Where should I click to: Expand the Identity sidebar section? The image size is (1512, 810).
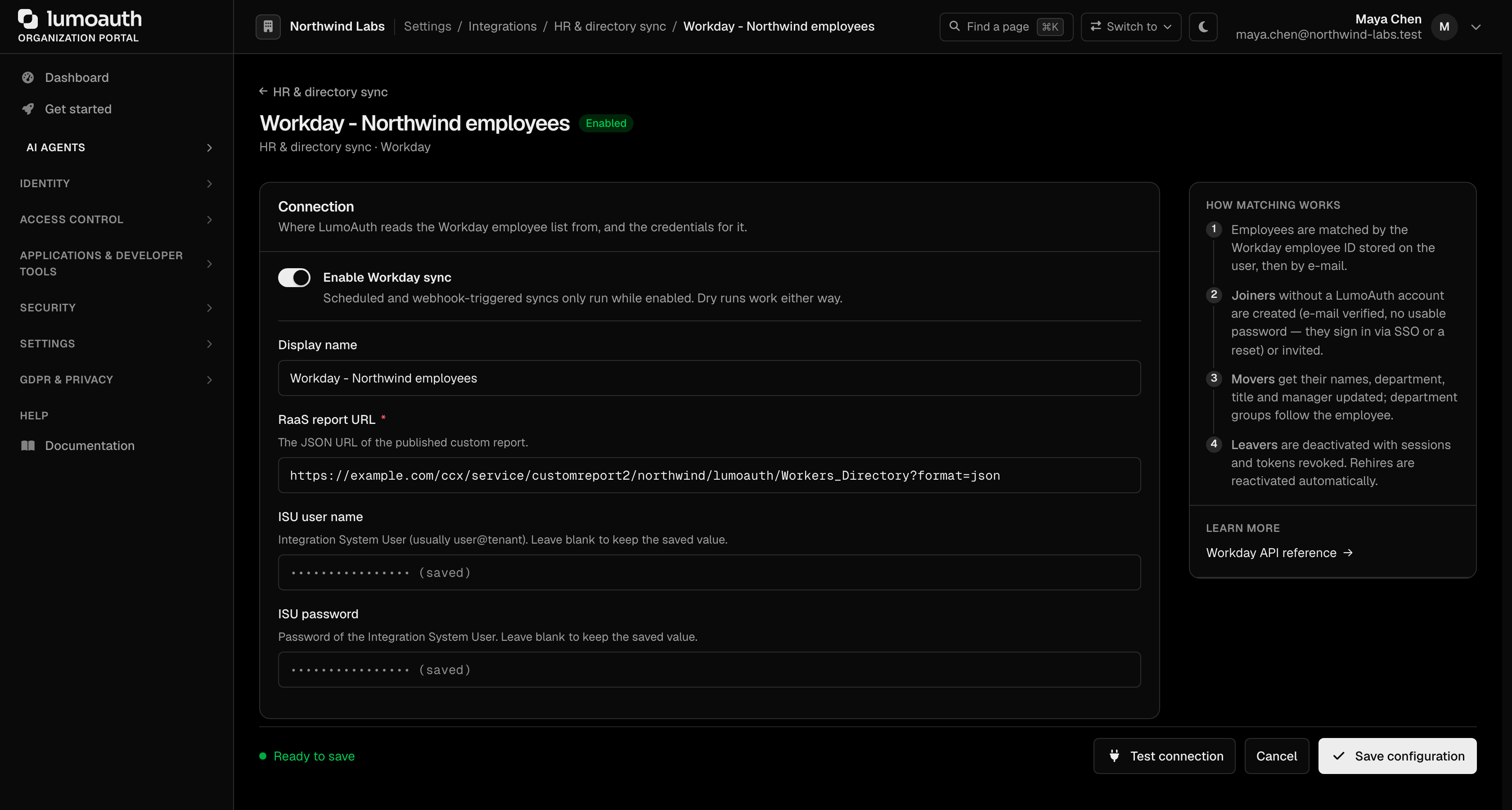(x=116, y=184)
